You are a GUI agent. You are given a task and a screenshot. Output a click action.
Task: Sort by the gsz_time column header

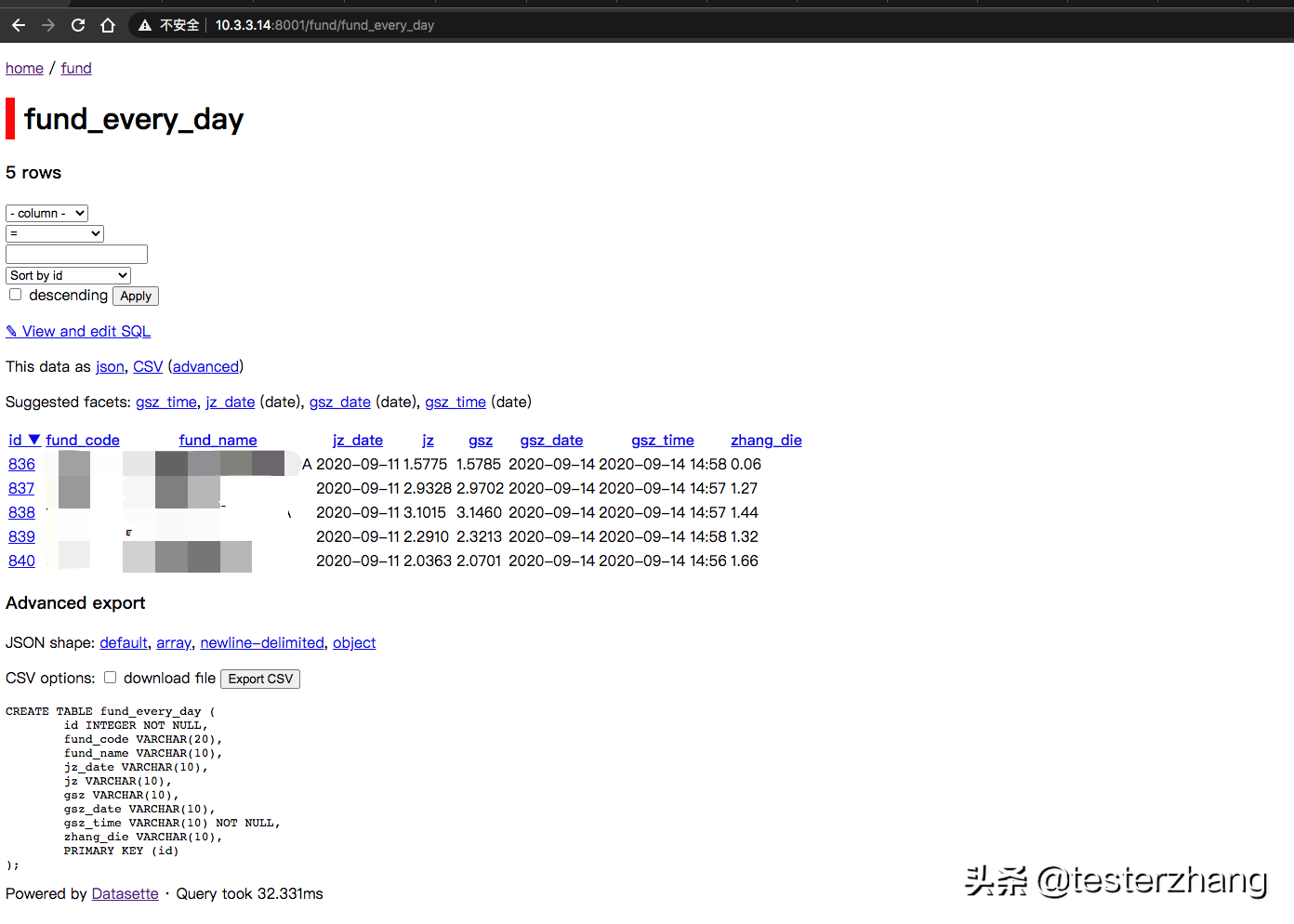tap(663, 440)
